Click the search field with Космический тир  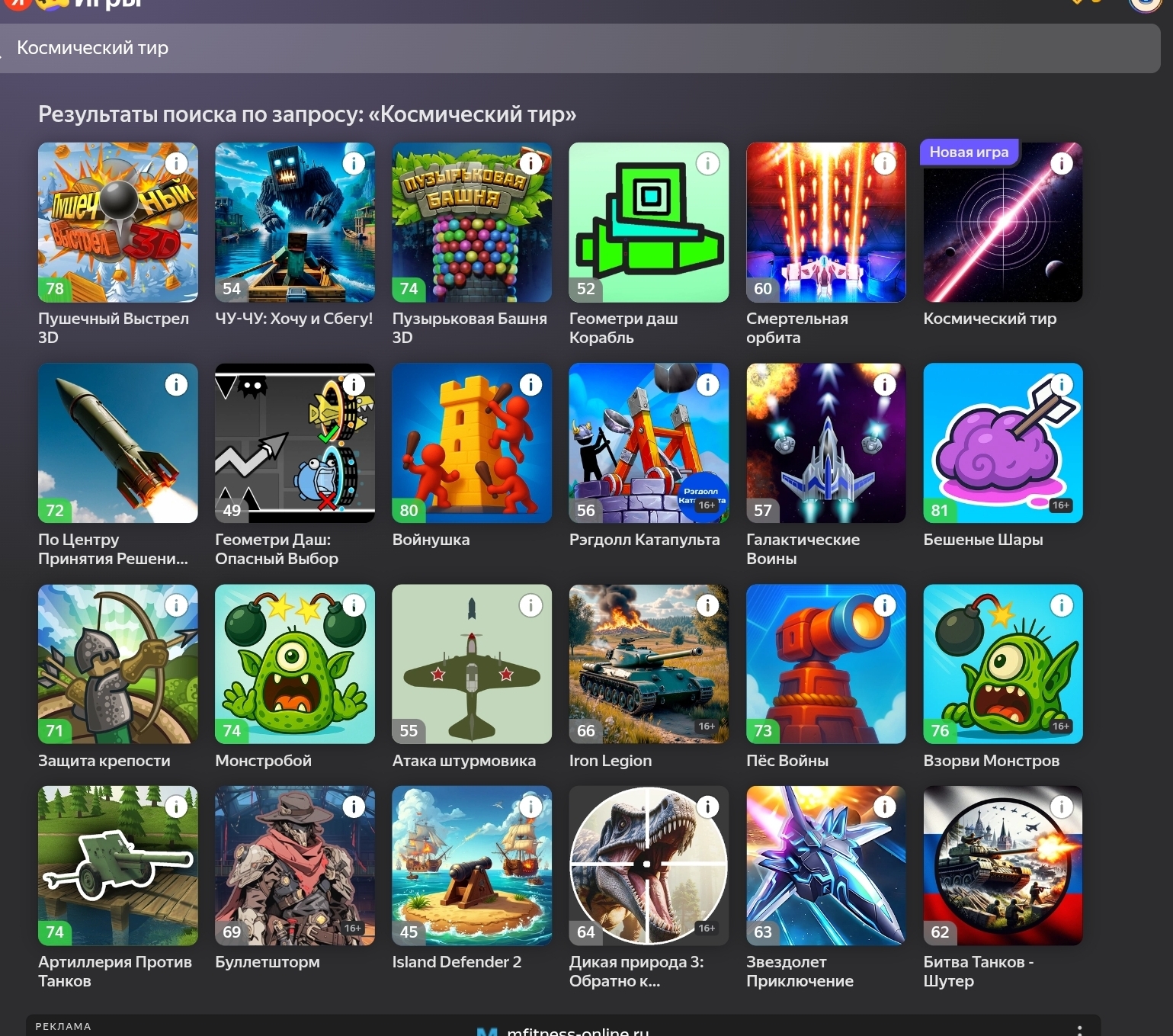click(579, 48)
